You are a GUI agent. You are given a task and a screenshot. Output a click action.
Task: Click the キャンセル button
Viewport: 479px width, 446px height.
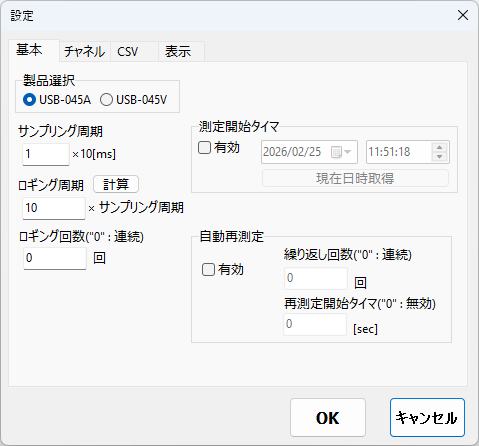tap(427, 418)
